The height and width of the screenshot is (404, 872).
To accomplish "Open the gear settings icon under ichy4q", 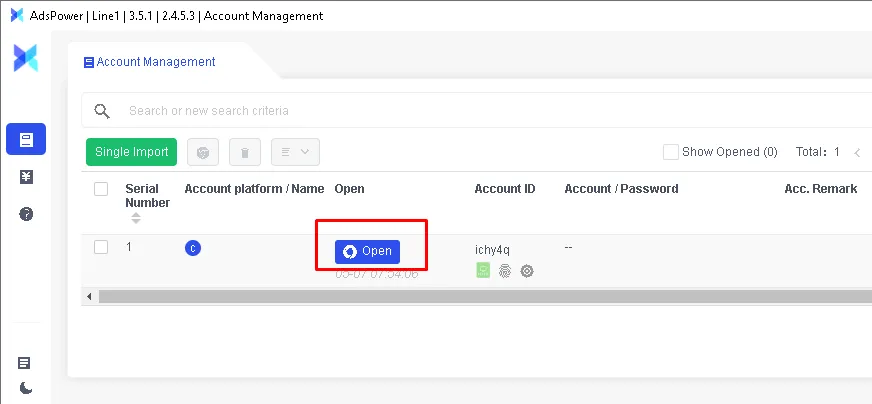I will [x=527, y=270].
